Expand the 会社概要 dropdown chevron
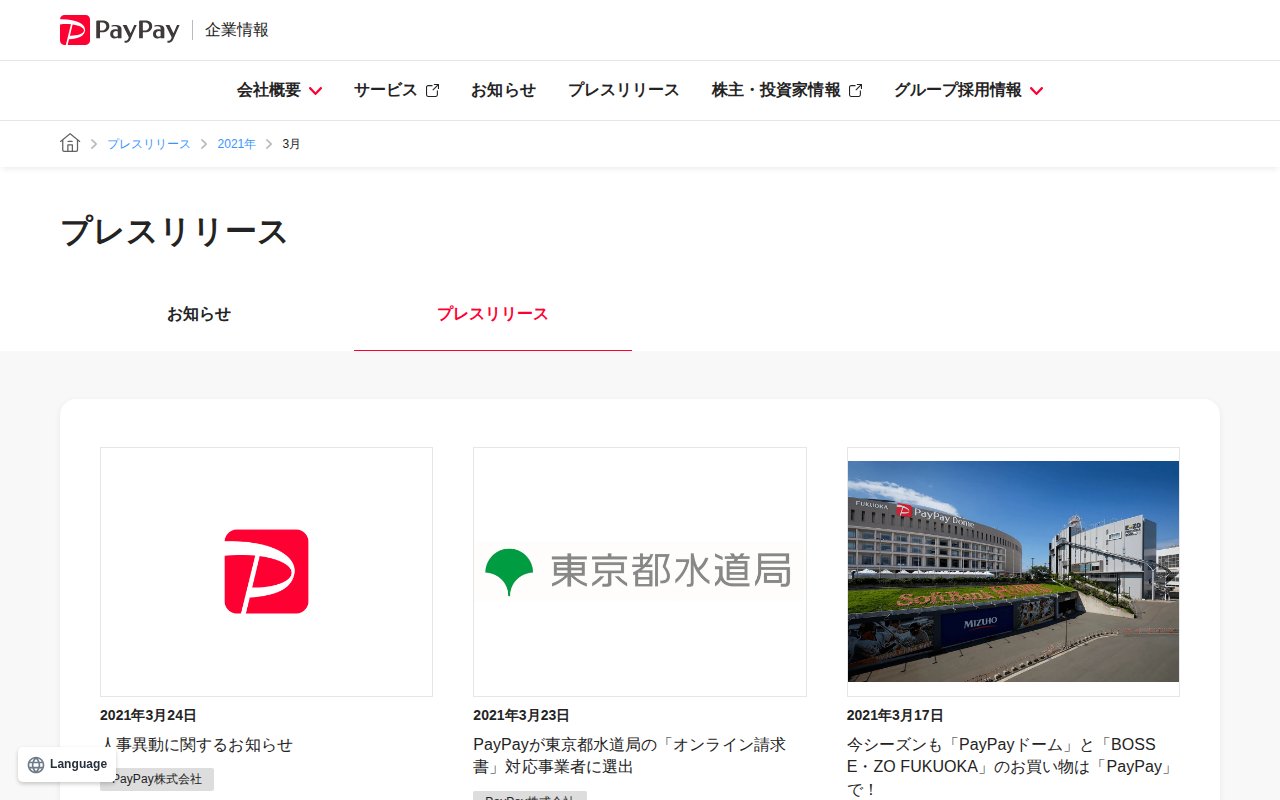Viewport: 1280px width, 800px height. [x=315, y=91]
